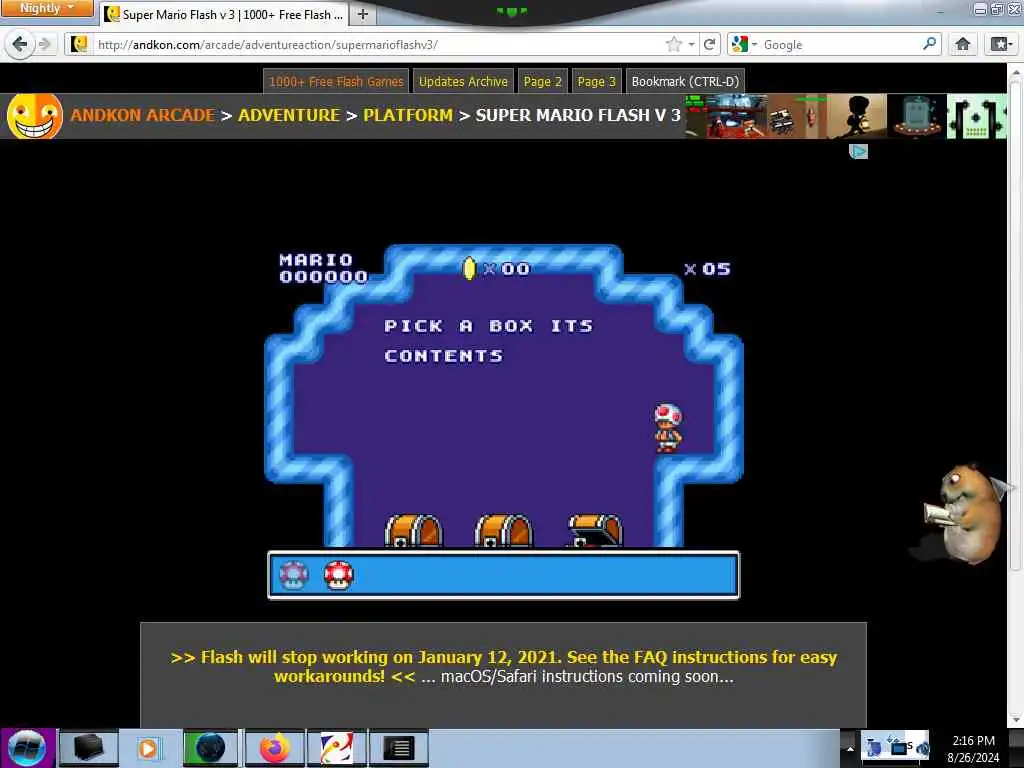Open the 1000+ Free Flash Games tab
This screenshot has height=768, width=1024.
coord(336,82)
